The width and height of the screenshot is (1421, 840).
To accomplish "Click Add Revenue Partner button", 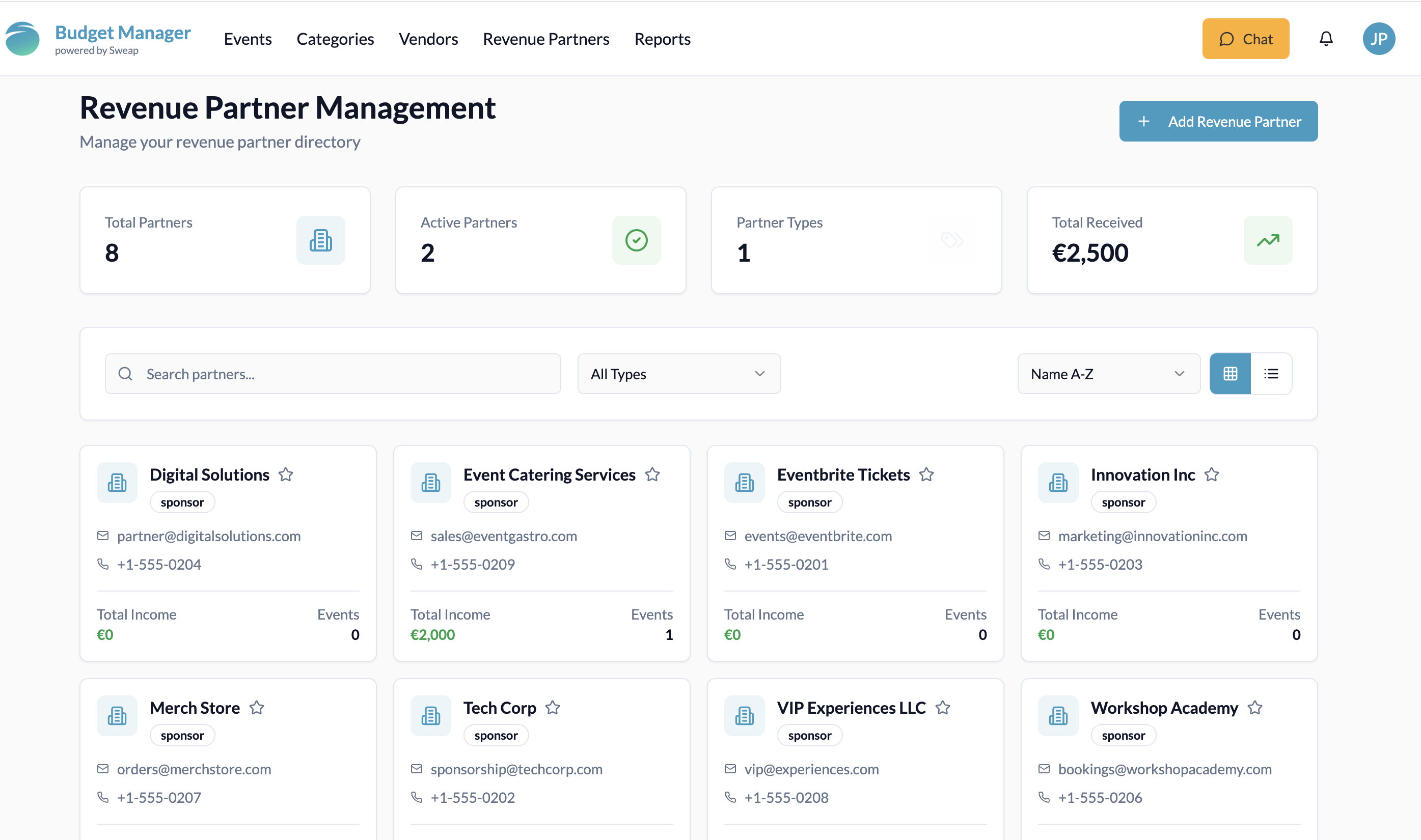I will point(1218,121).
